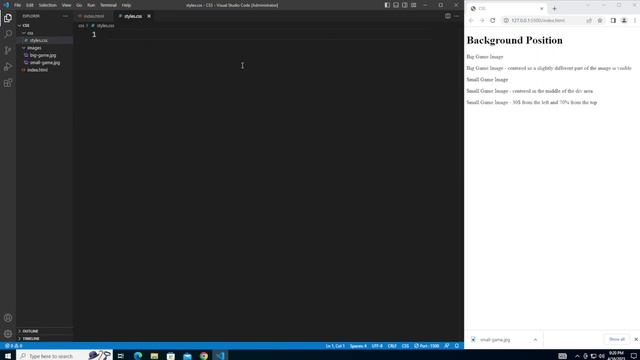Toggle the primary side bar layout icon
Image resolution: width=640 pixels, height=360 pixels.
tap(387, 5)
